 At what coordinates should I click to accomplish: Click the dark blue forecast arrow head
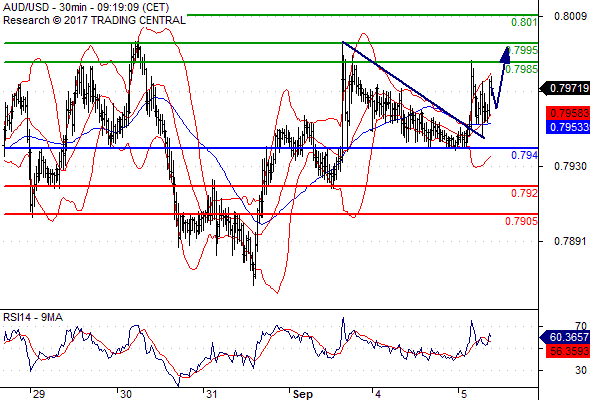[x=505, y=55]
